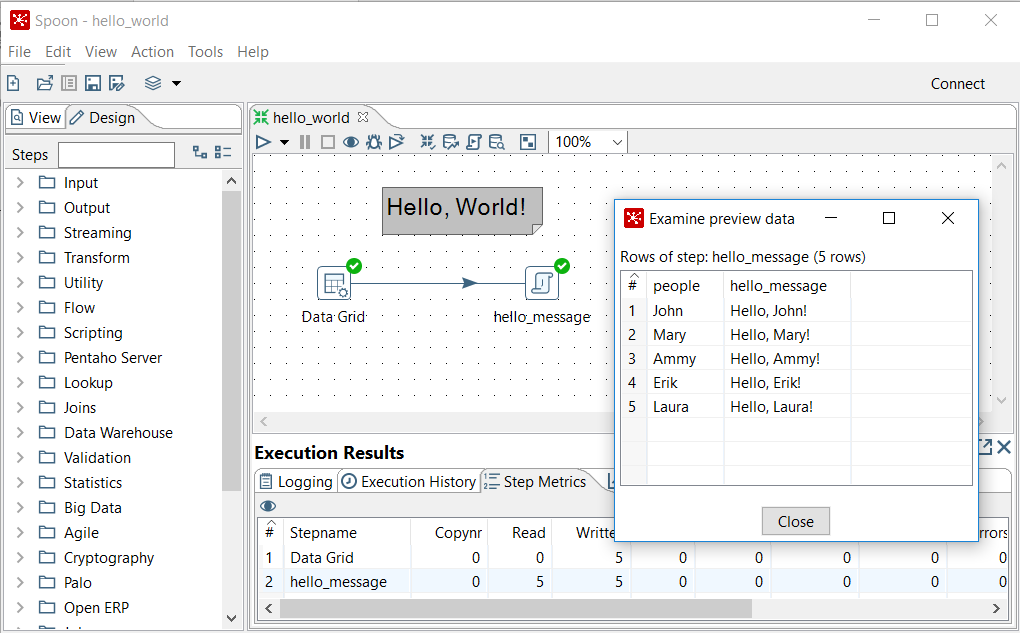The image size is (1020, 633).
Task: Expand the Output steps folder
Action: point(20,208)
